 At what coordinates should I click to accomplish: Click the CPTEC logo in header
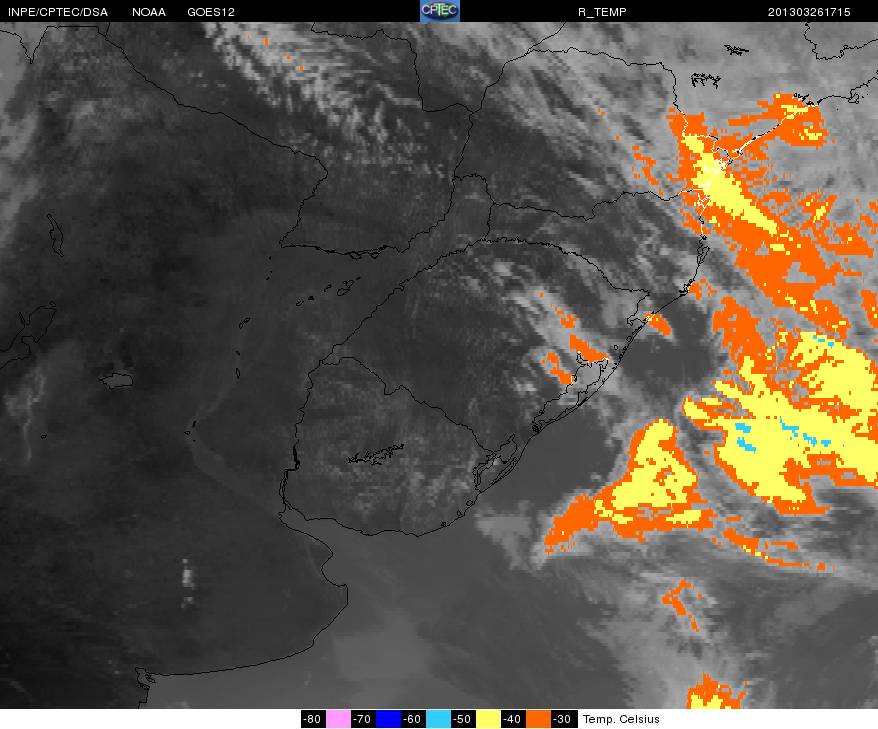[440, 11]
